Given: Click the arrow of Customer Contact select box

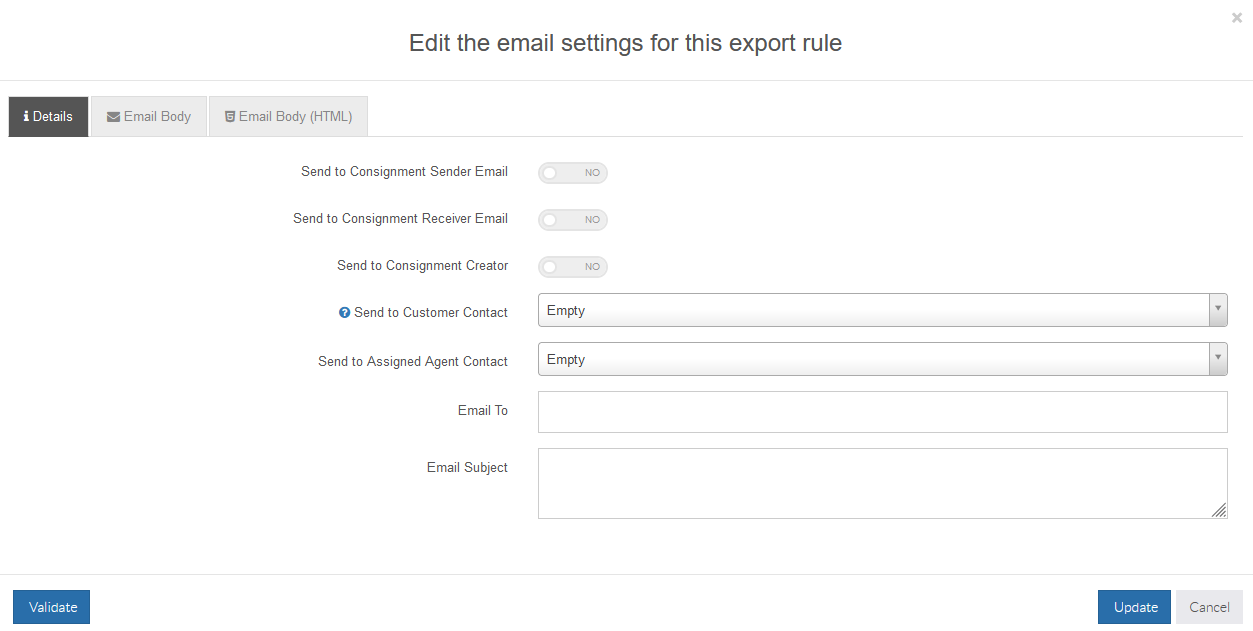Looking at the screenshot, I should click(x=1217, y=311).
